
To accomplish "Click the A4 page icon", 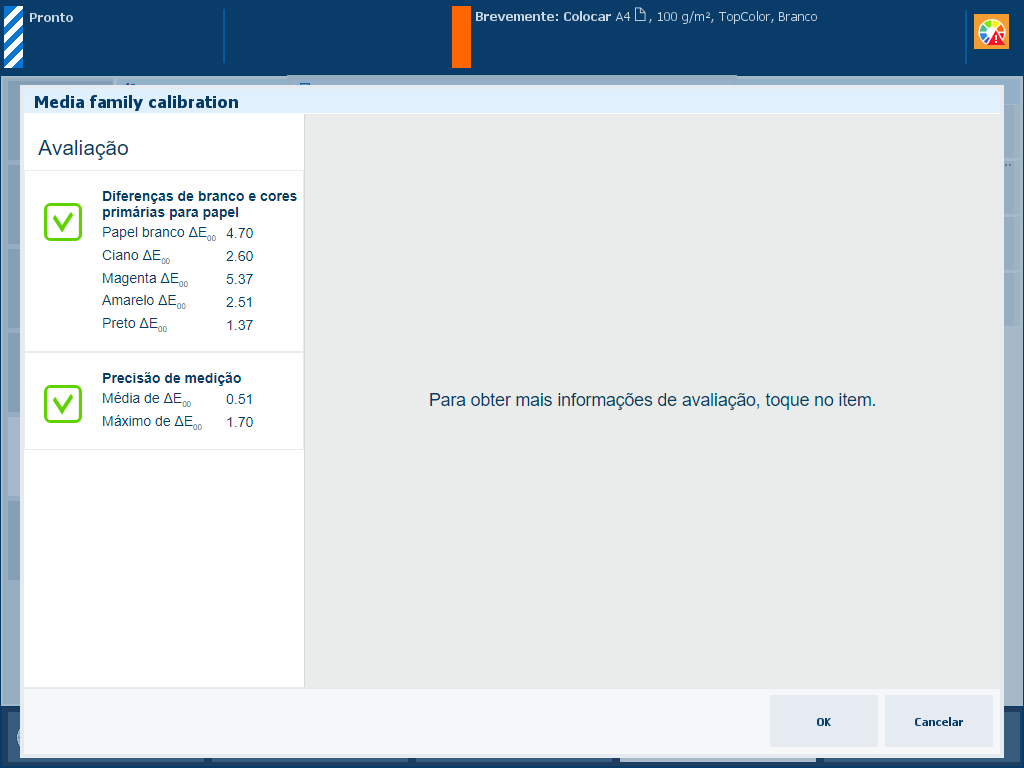I will pos(640,16).
